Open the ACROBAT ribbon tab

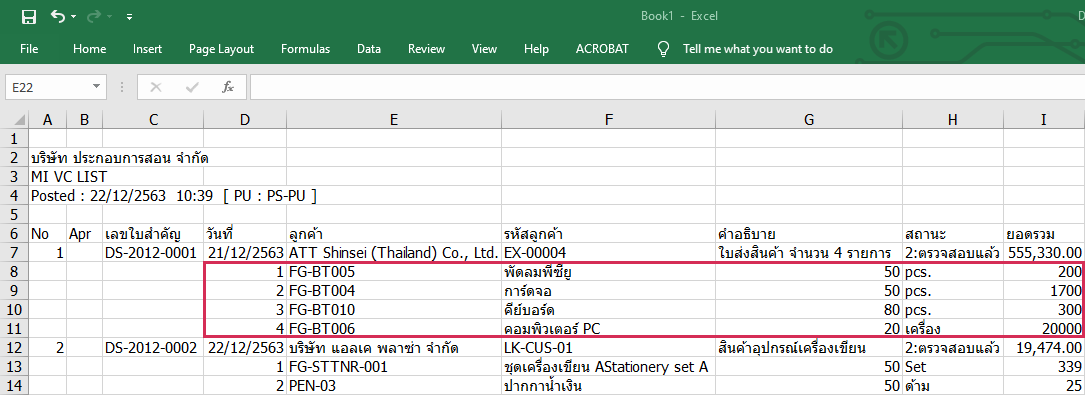click(602, 49)
